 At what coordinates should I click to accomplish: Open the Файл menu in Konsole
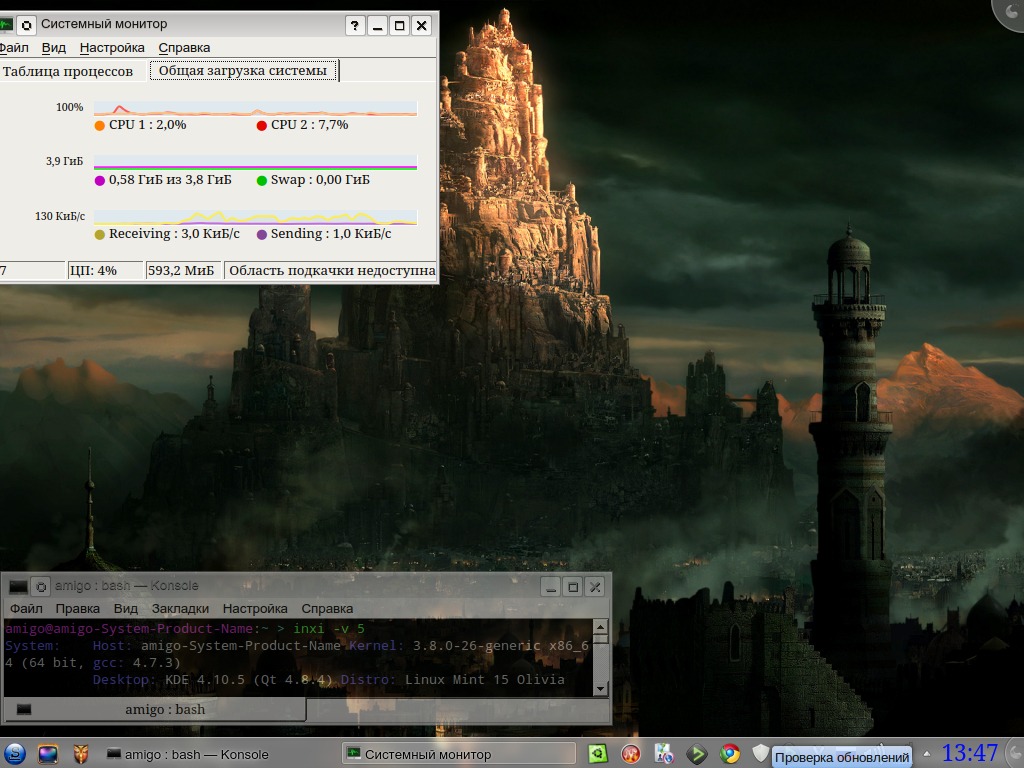pos(26,609)
